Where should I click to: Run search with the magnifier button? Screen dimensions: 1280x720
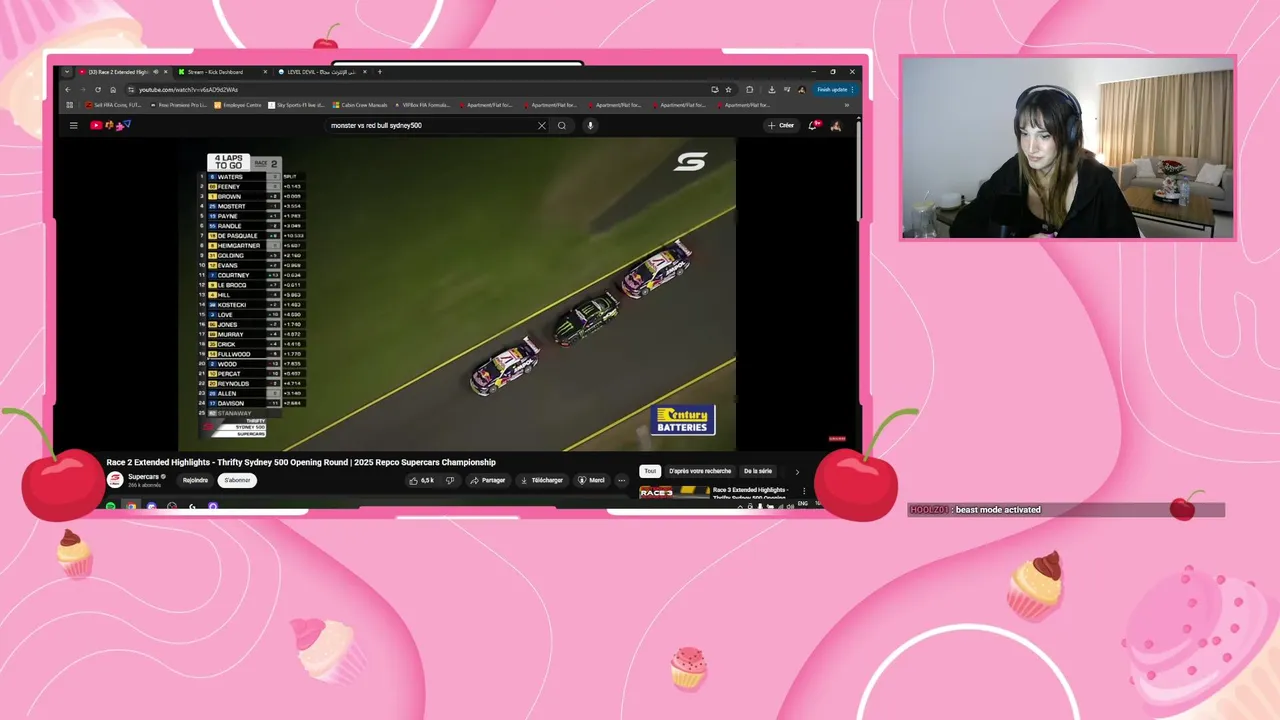[x=562, y=125]
